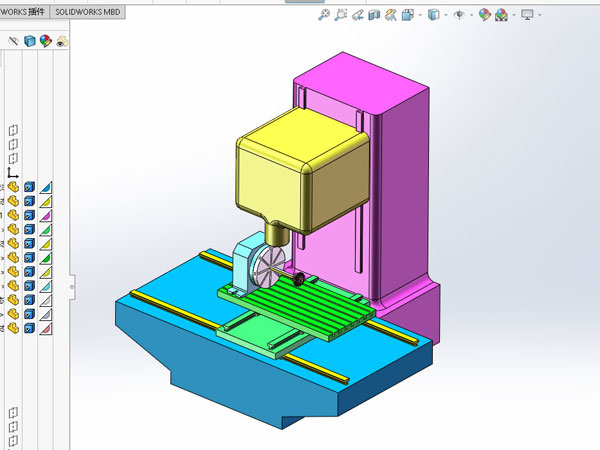The image size is (600, 450).
Task: Click the Zoom to Fit magnifier icon
Action: (324, 15)
